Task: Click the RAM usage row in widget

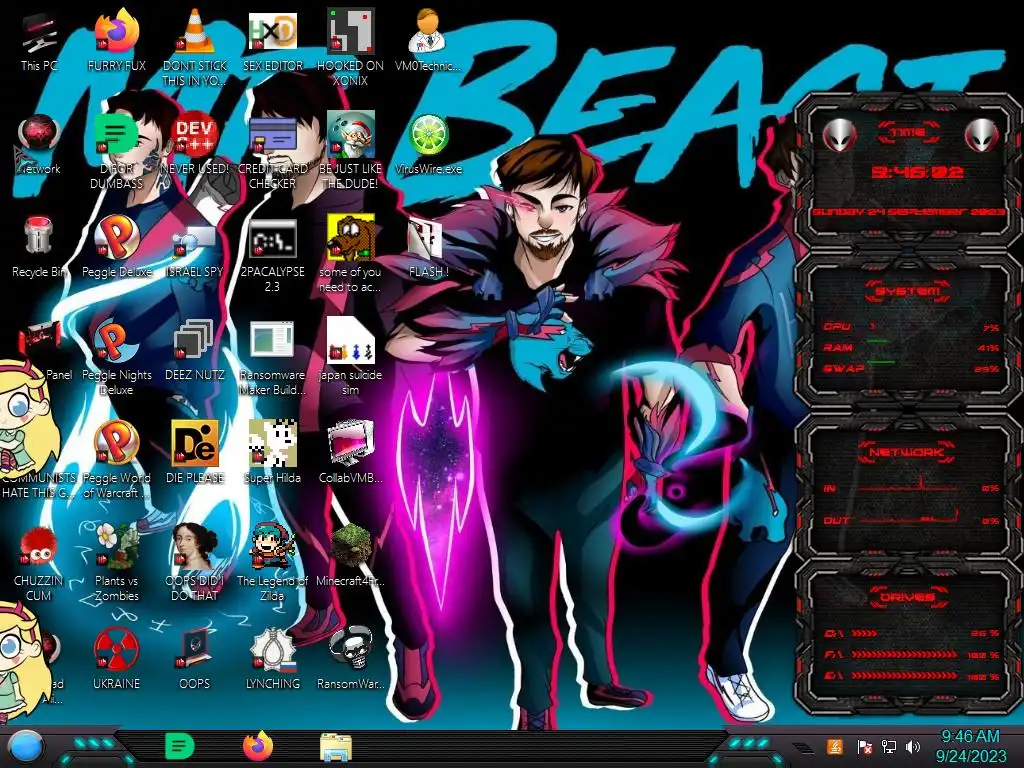Action: [912, 347]
